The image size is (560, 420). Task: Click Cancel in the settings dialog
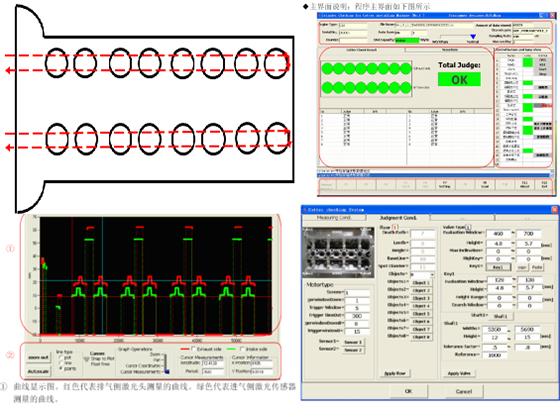464,391
